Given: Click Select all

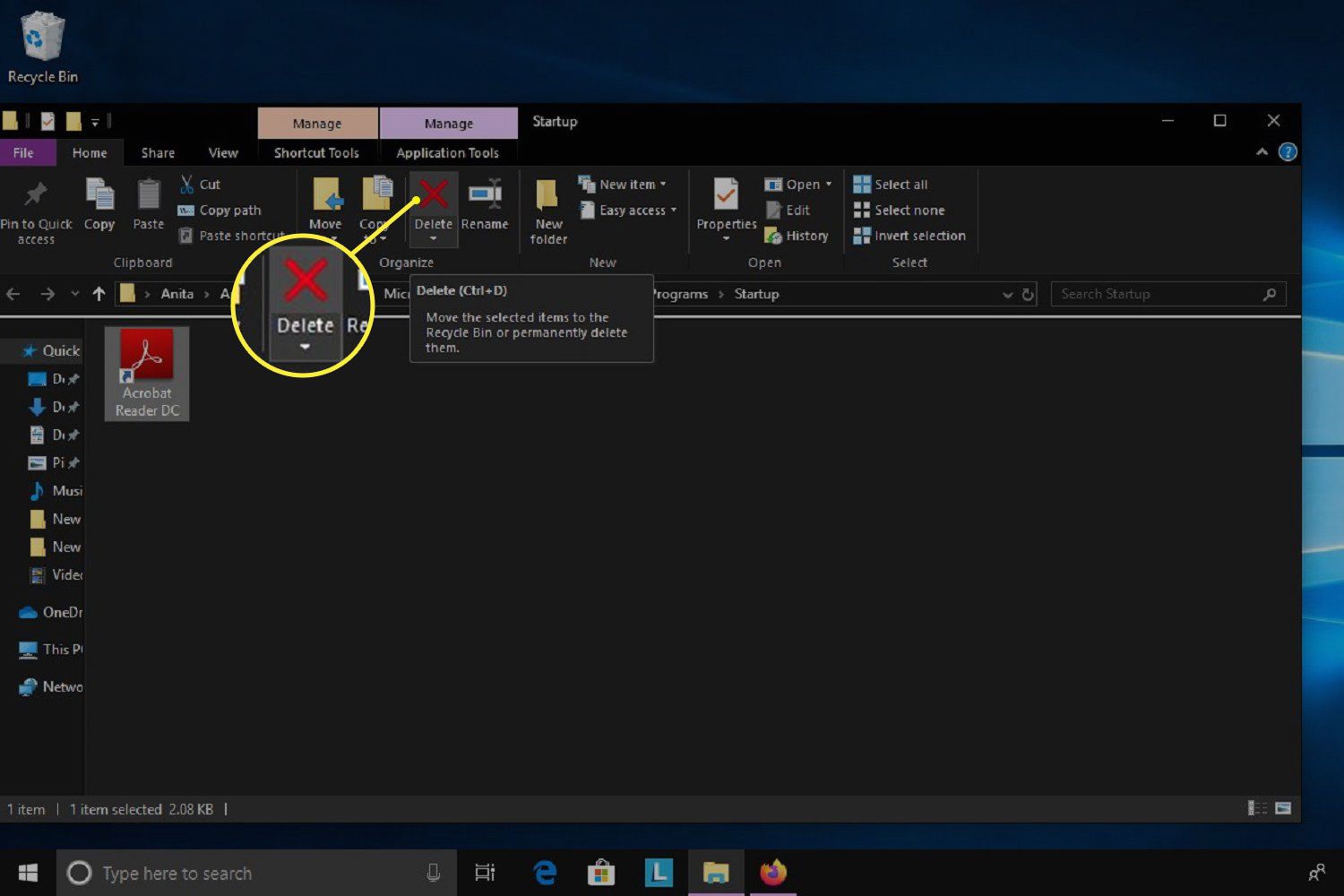Looking at the screenshot, I should click(x=891, y=185).
